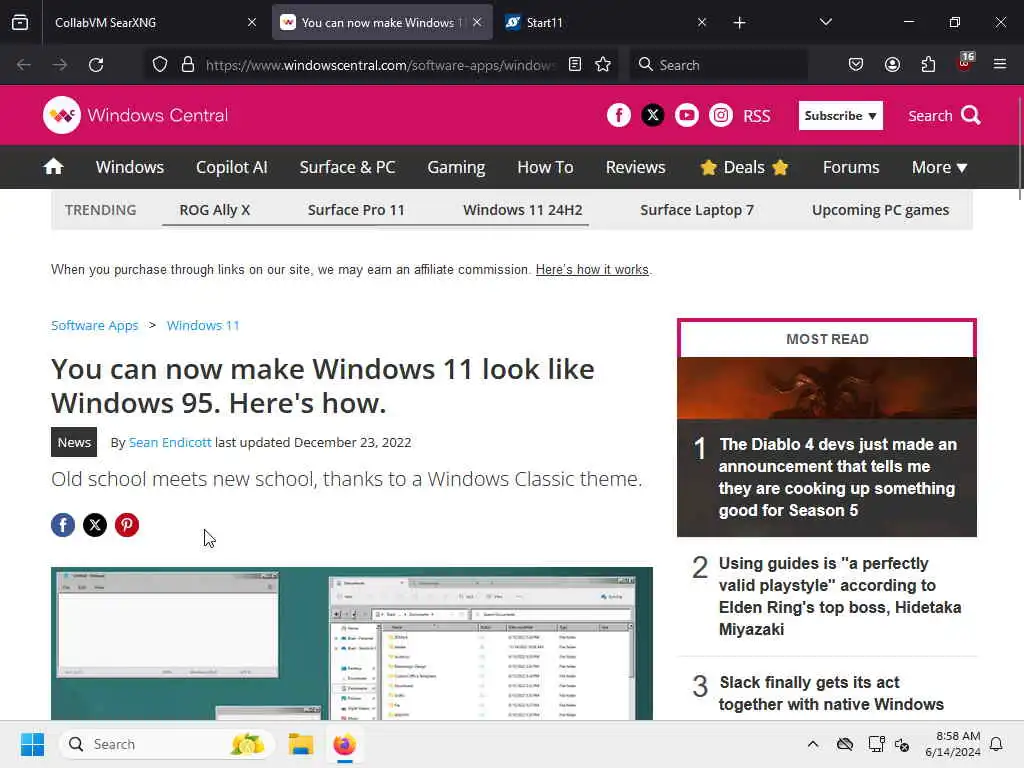
Task: List all tabs dropdown arrow
Action: coord(825,22)
